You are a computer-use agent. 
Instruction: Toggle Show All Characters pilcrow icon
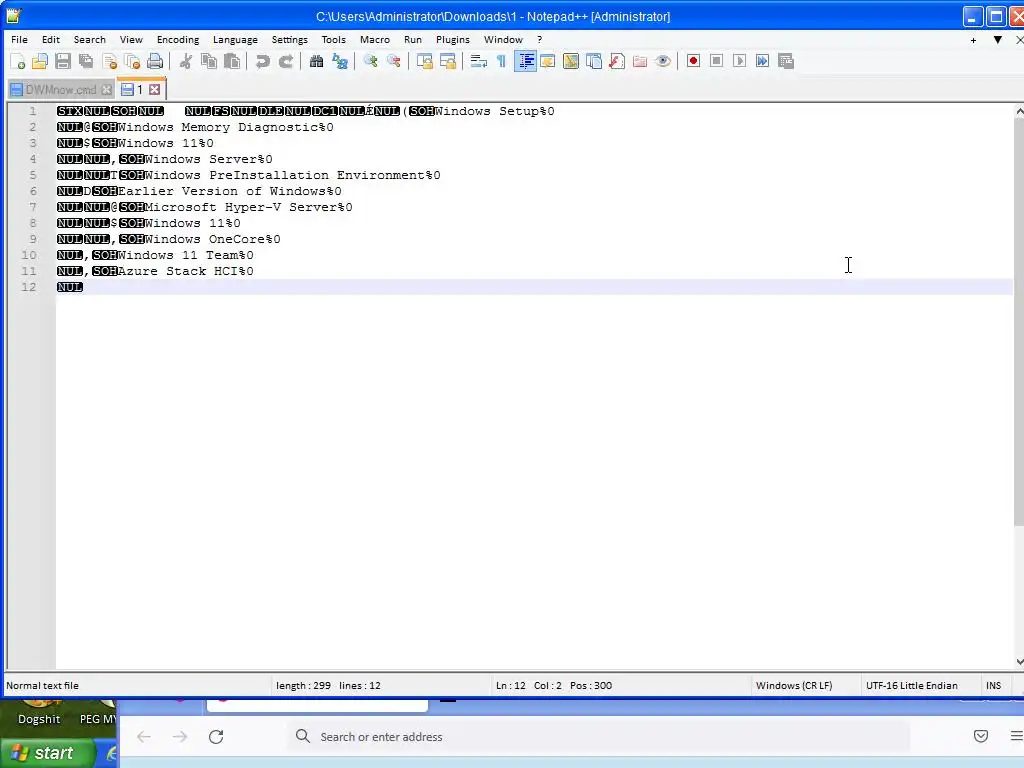tap(502, 61)
